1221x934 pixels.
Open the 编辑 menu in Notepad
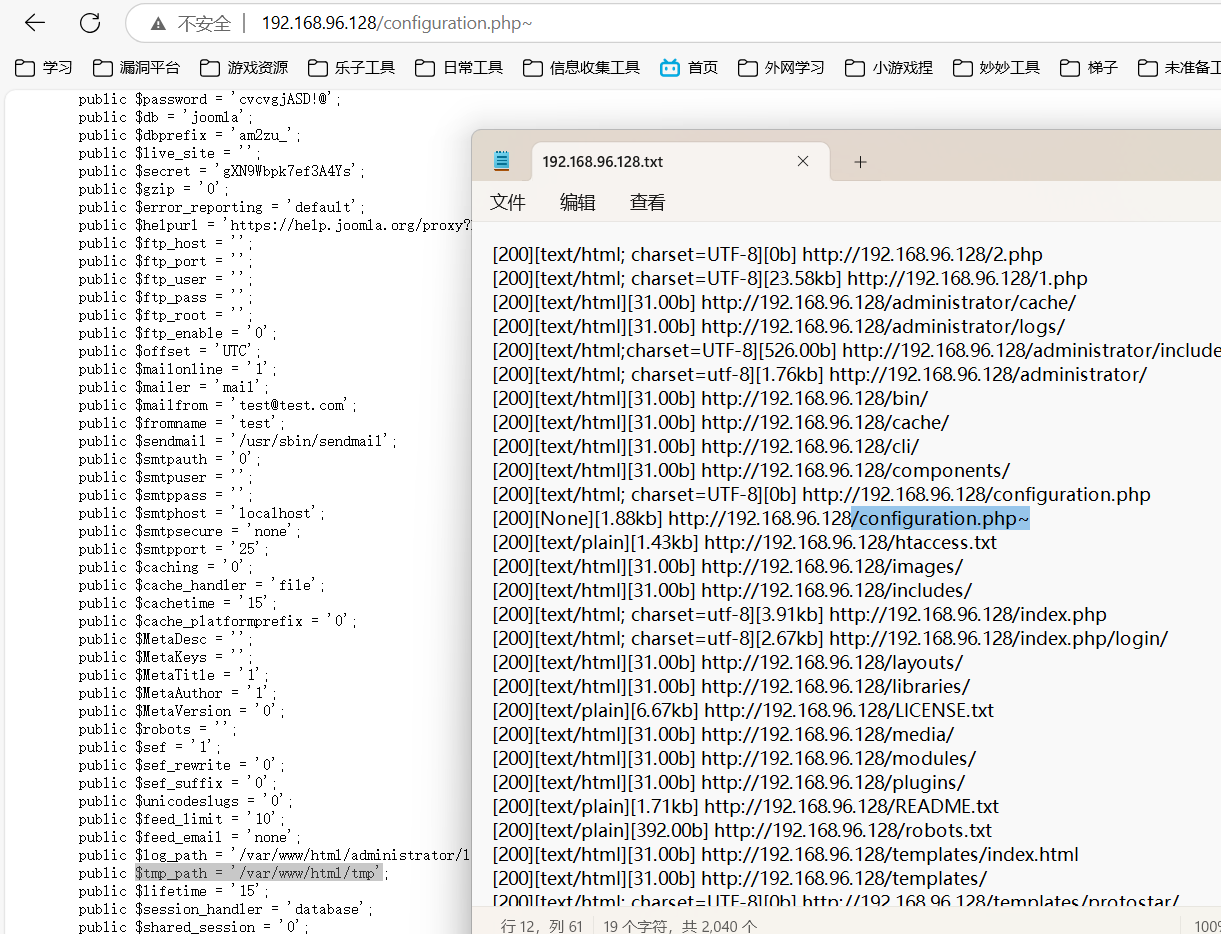pyautogui.click(x=578, y=203)
